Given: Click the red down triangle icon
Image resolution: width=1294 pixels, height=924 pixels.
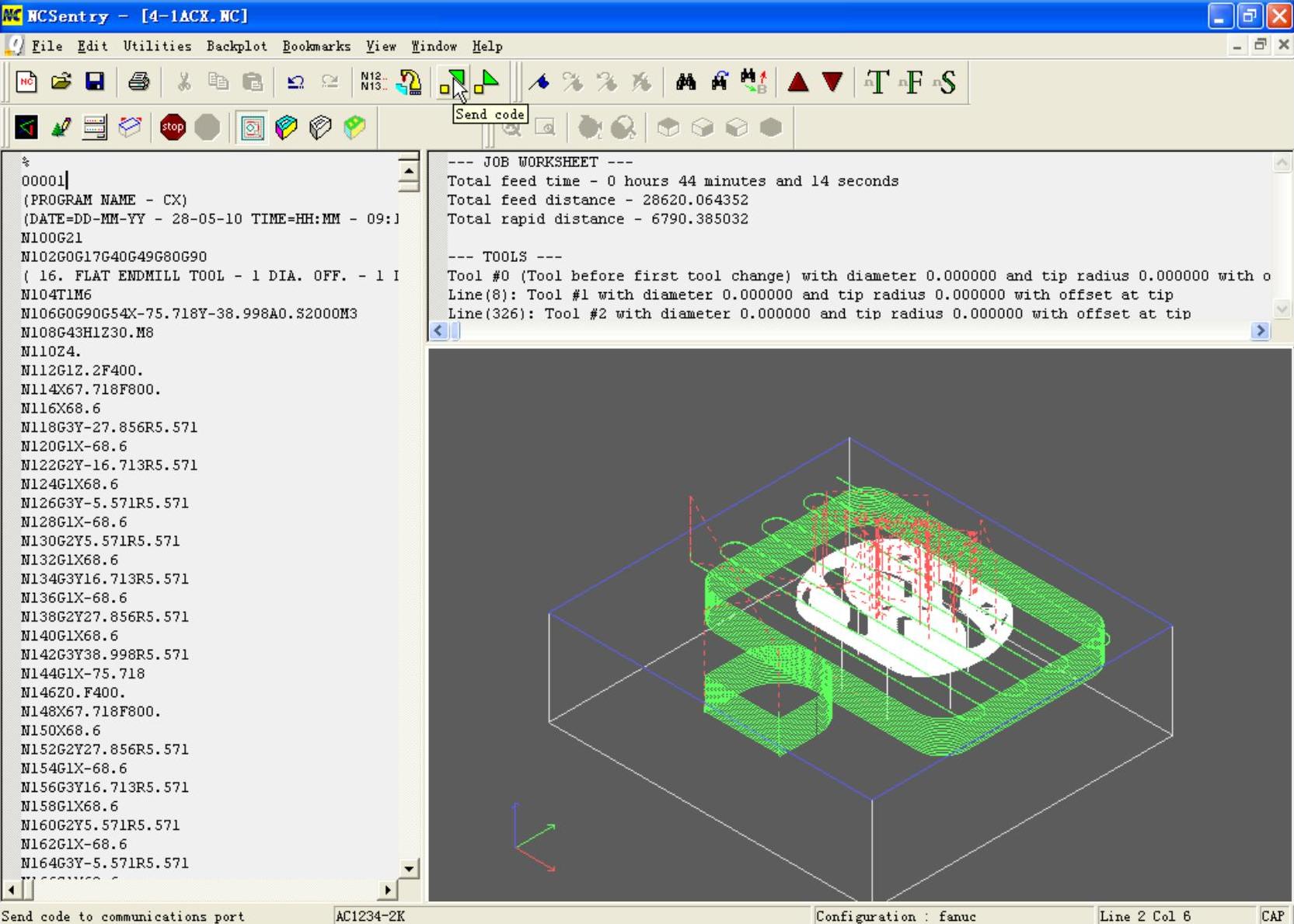Looking at the screenshot, I should point(832,82).
